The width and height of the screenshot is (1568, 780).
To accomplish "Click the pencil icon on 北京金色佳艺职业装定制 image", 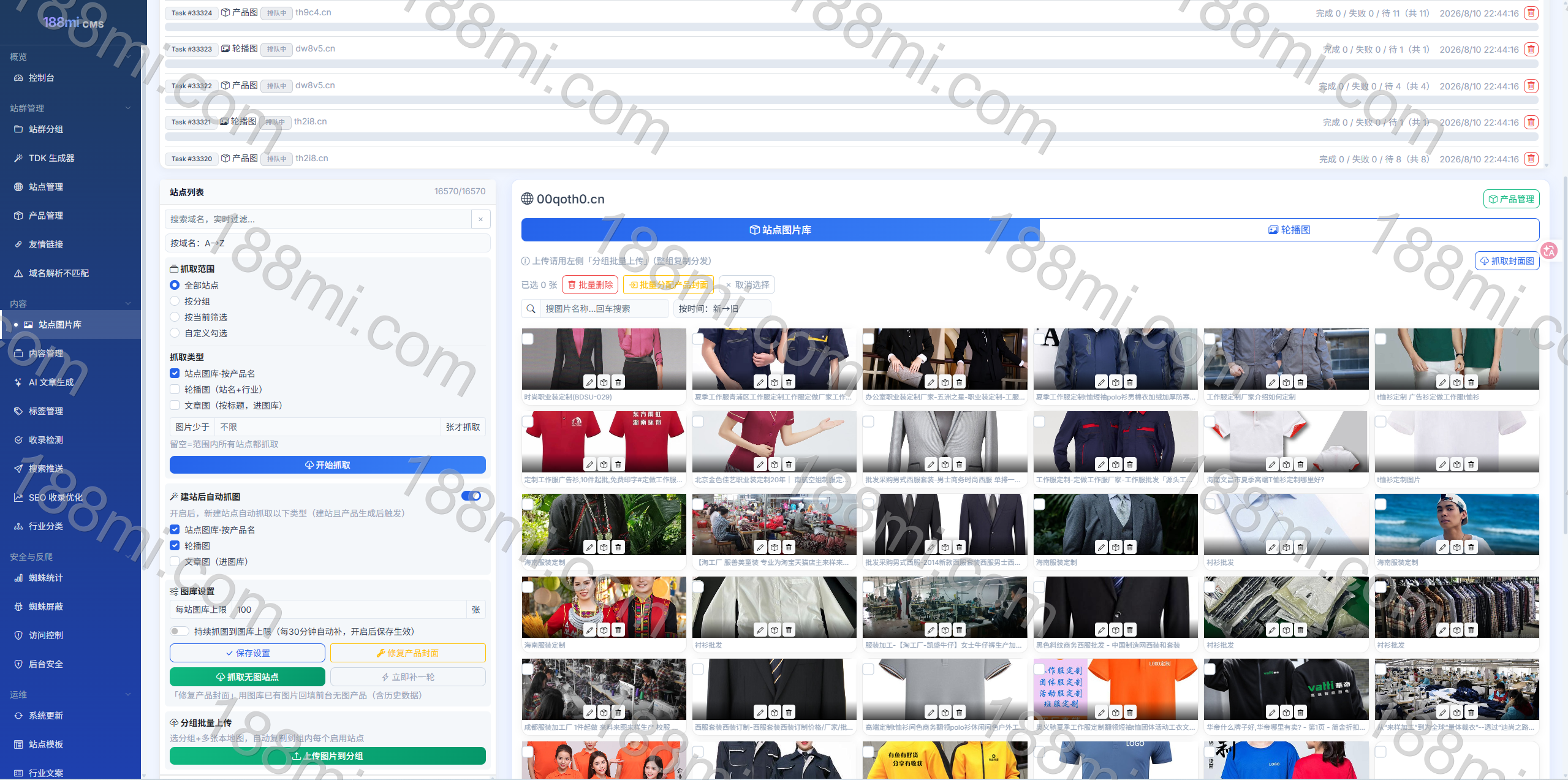I will [x=760, y=464].
